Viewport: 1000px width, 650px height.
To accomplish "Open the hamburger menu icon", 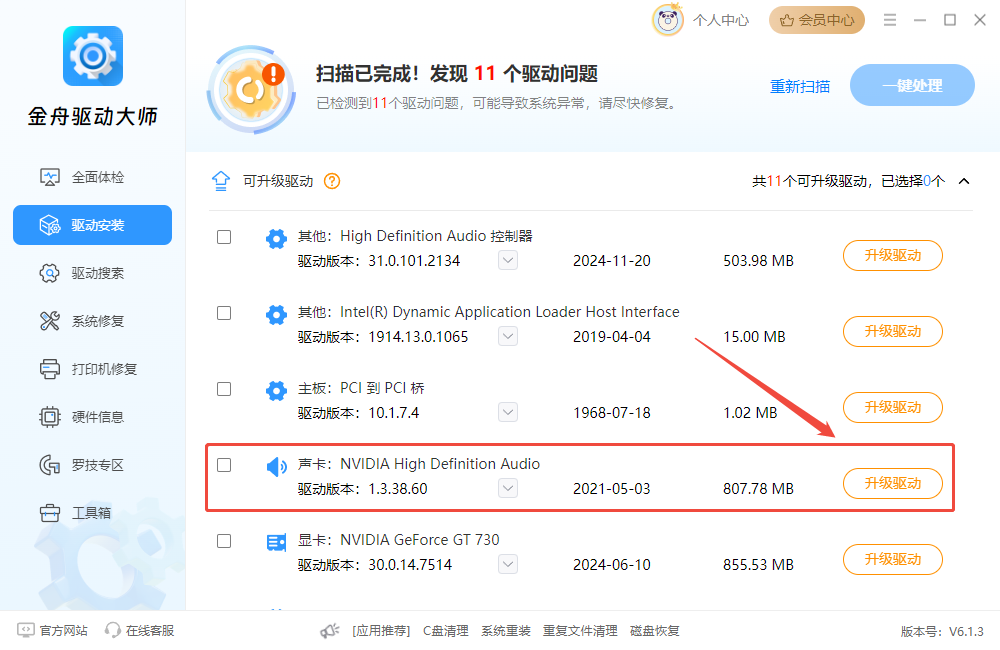I will click(890, 20).
